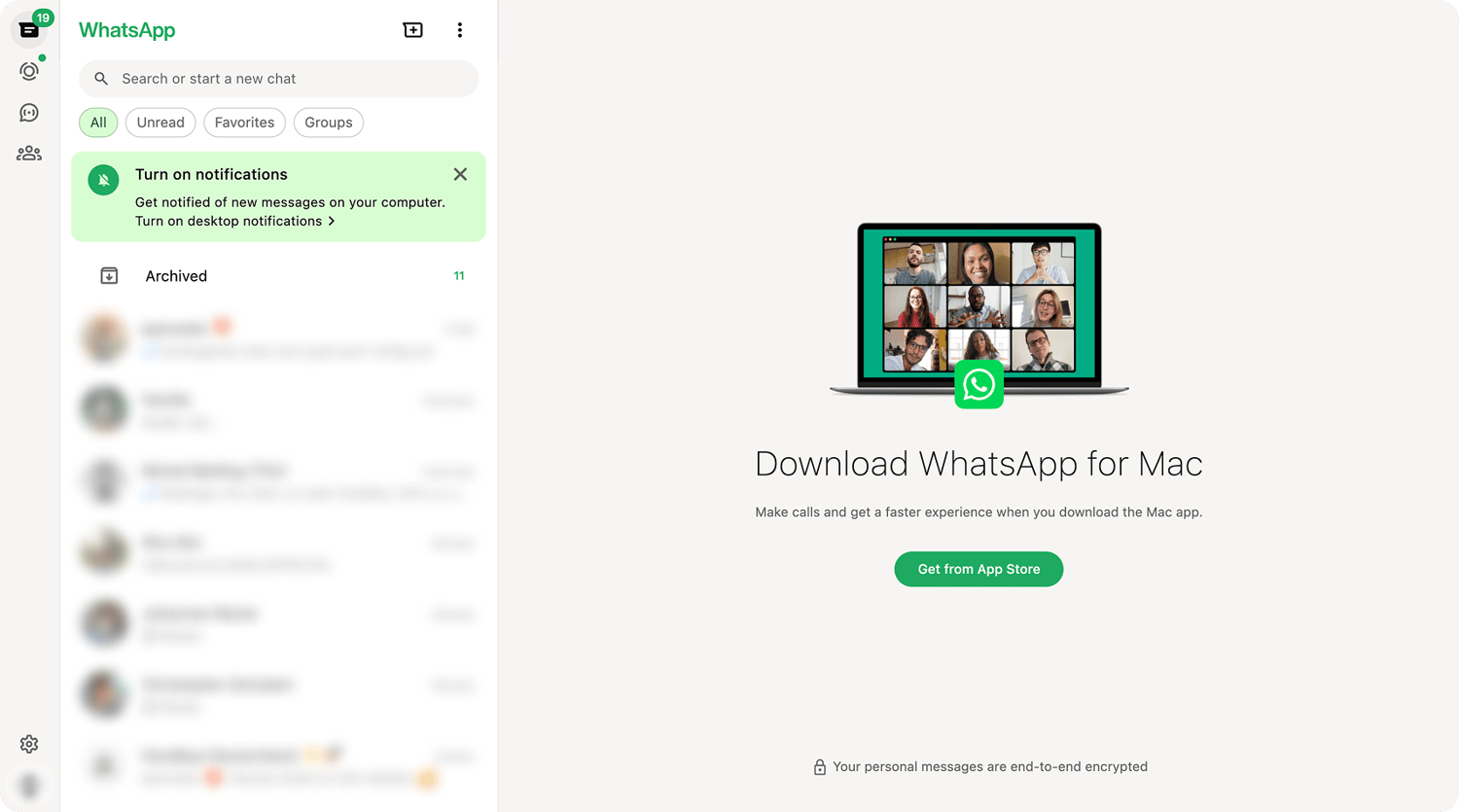Open Settings from the sidebar

click(29, 744)
